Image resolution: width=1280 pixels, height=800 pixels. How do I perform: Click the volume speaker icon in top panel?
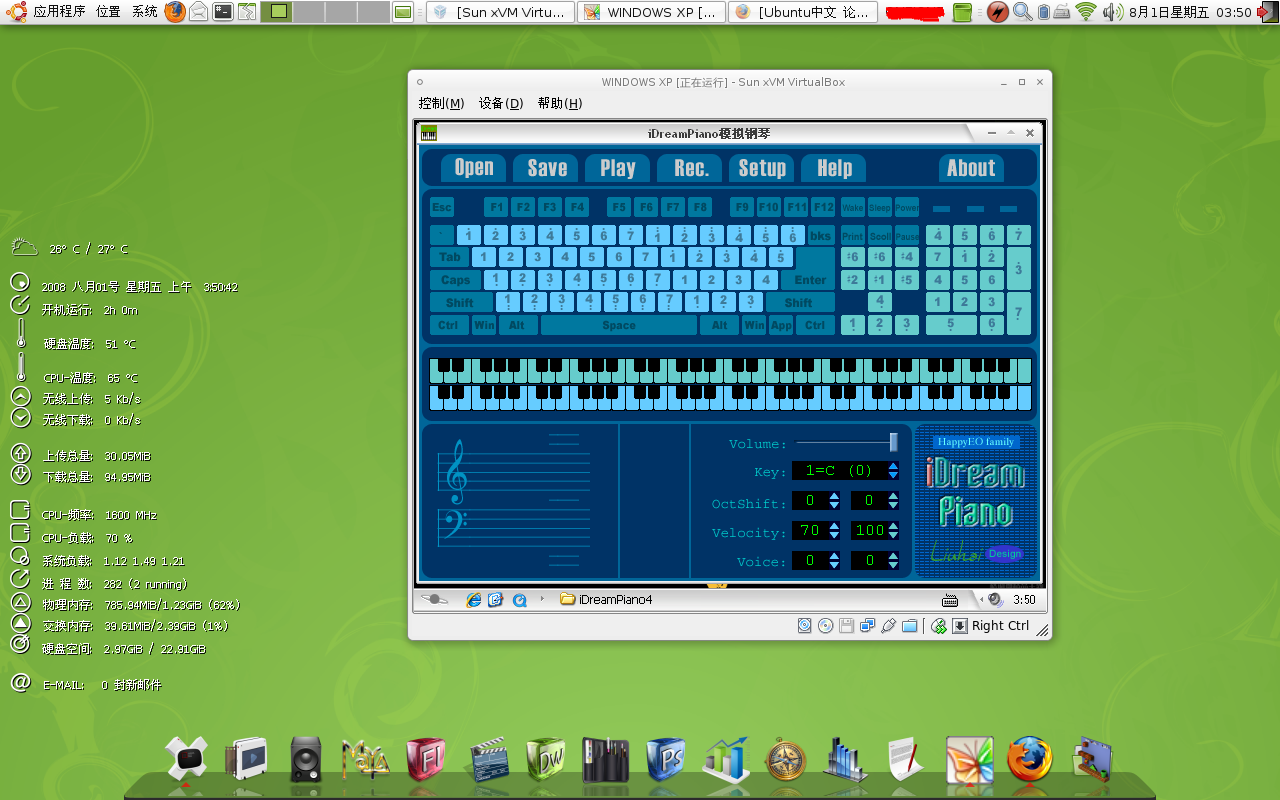coord(1112,12)
